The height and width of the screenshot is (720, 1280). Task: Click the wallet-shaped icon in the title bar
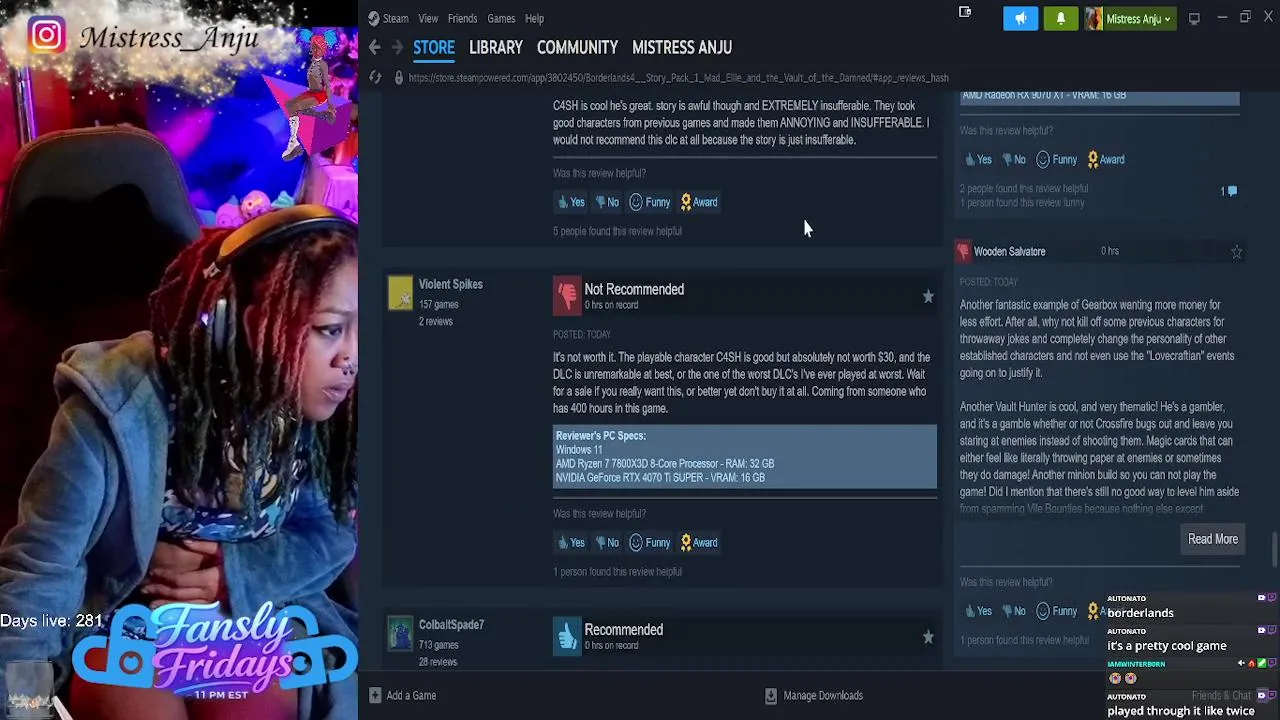pyautogui.click(x=965, y=13)
